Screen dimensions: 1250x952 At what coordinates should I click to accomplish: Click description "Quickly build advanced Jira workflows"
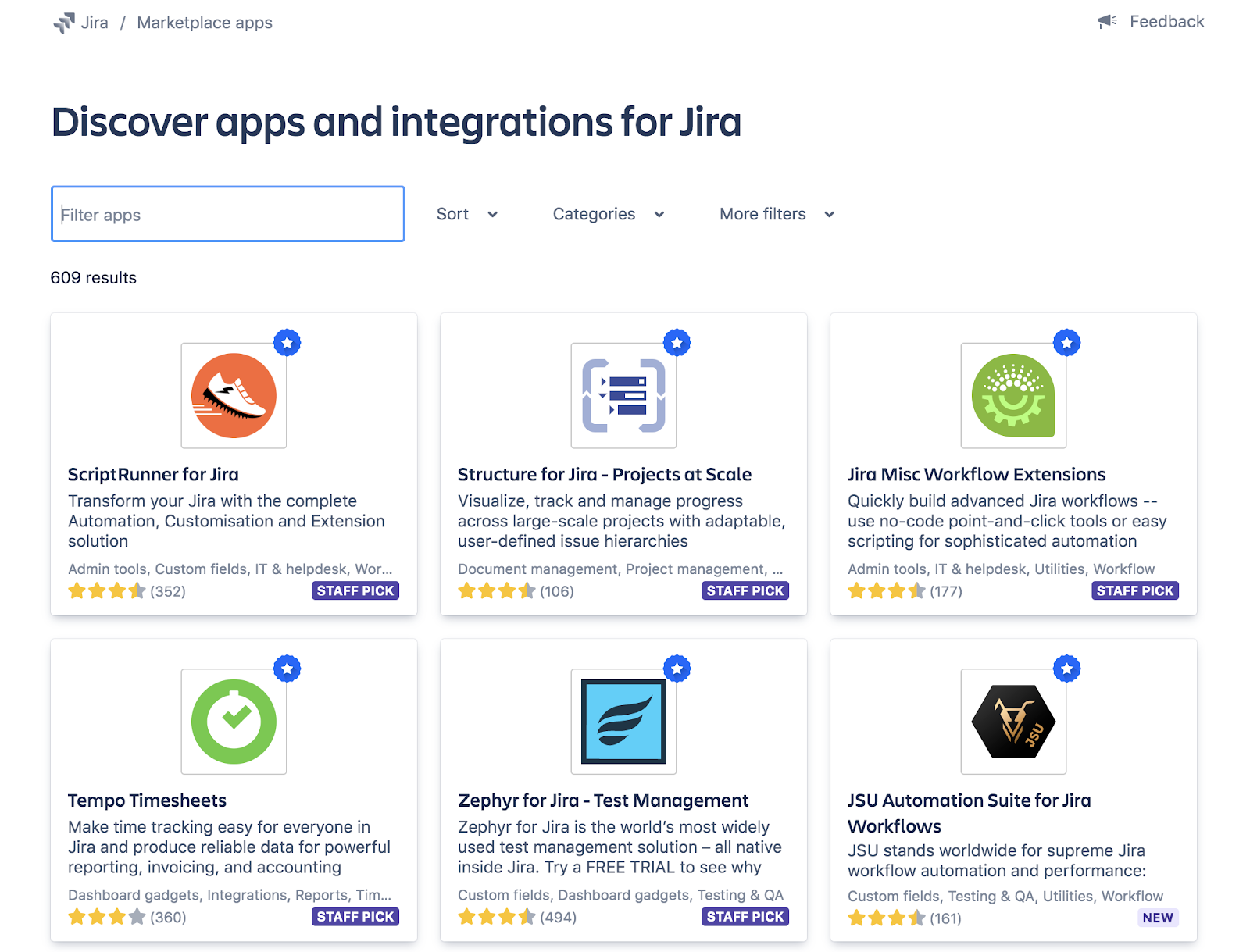1008,521
